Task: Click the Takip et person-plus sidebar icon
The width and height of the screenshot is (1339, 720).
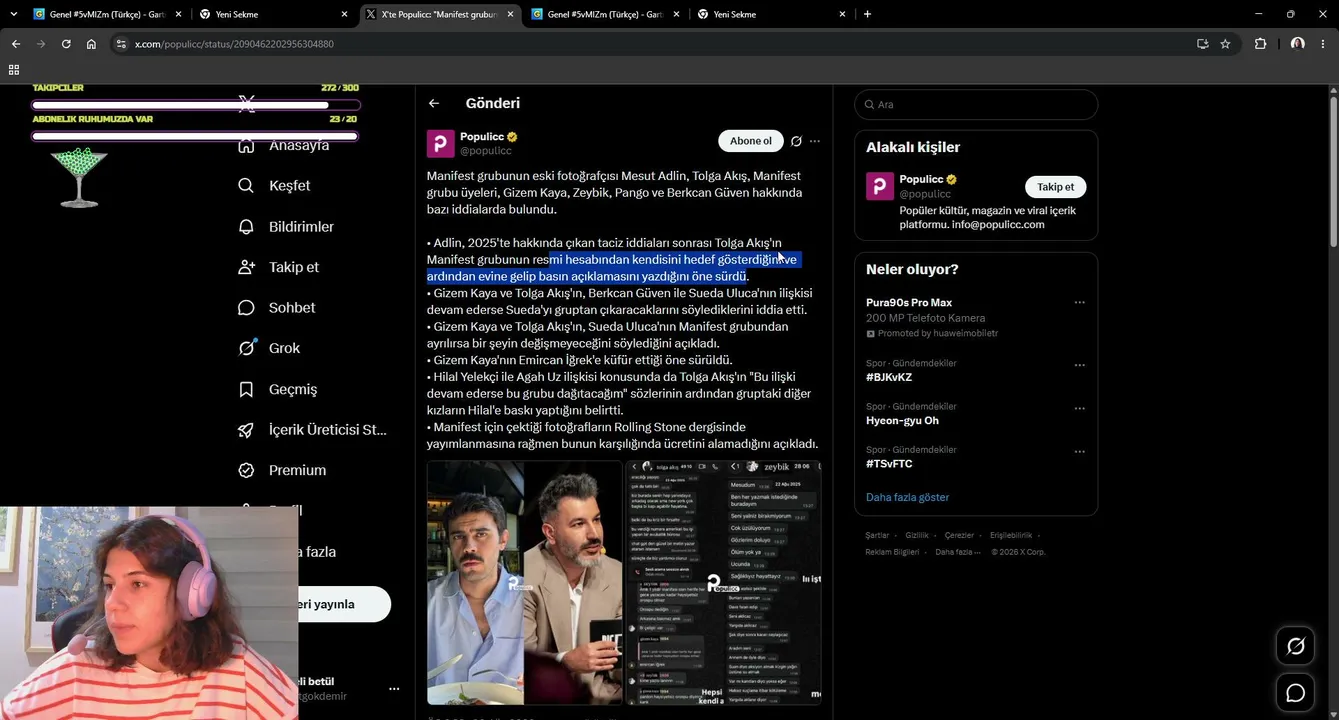Action: pyautogui.click(x=246, y=267)
